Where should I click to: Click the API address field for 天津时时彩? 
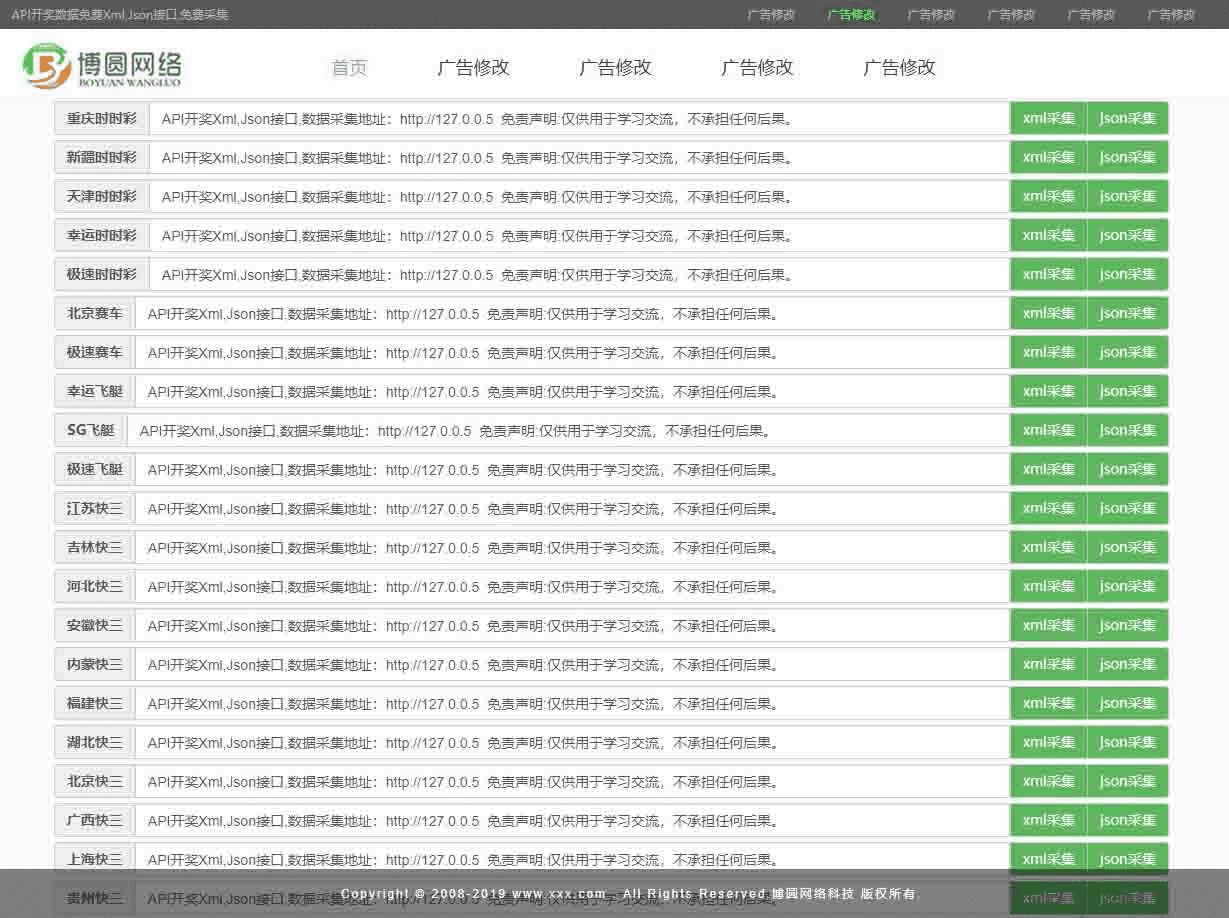pos(578,196)
